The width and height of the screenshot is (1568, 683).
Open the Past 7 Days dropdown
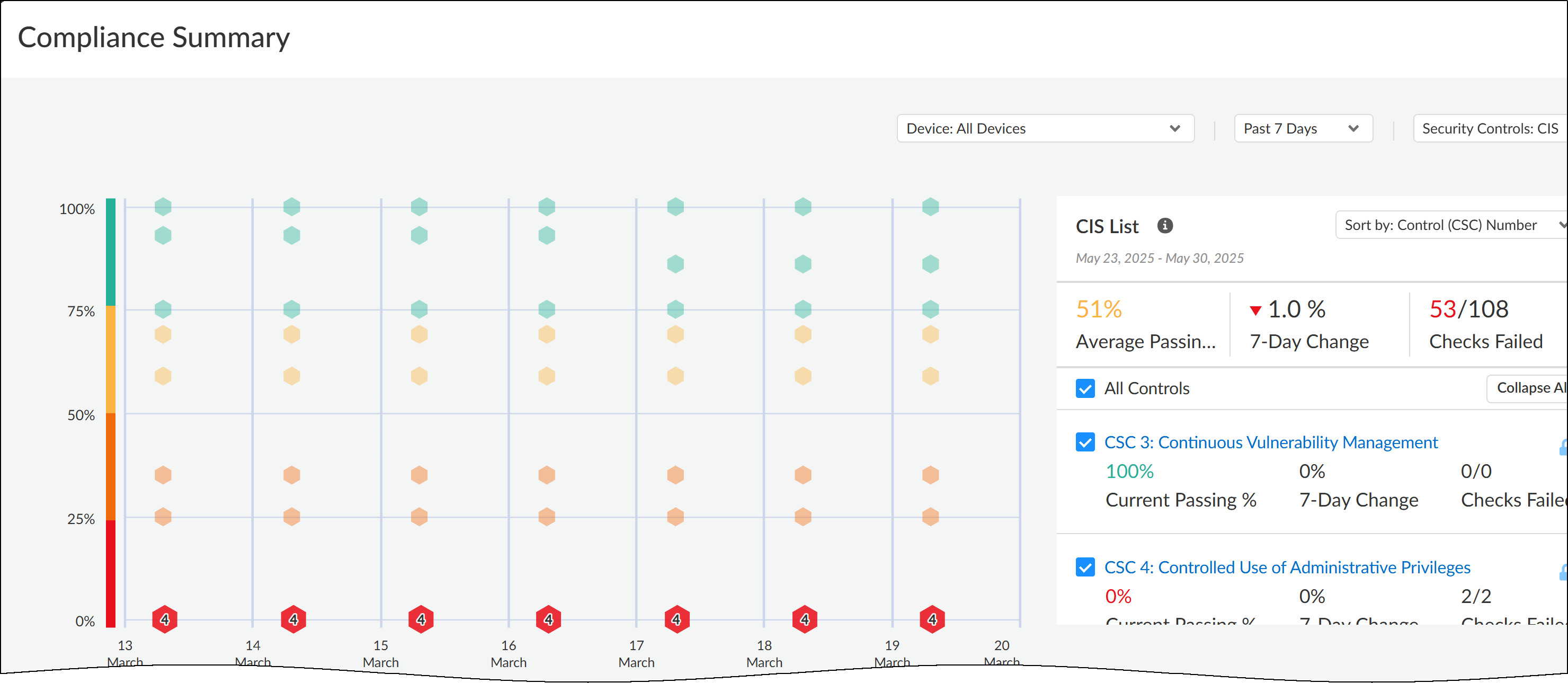point(1303,128)
